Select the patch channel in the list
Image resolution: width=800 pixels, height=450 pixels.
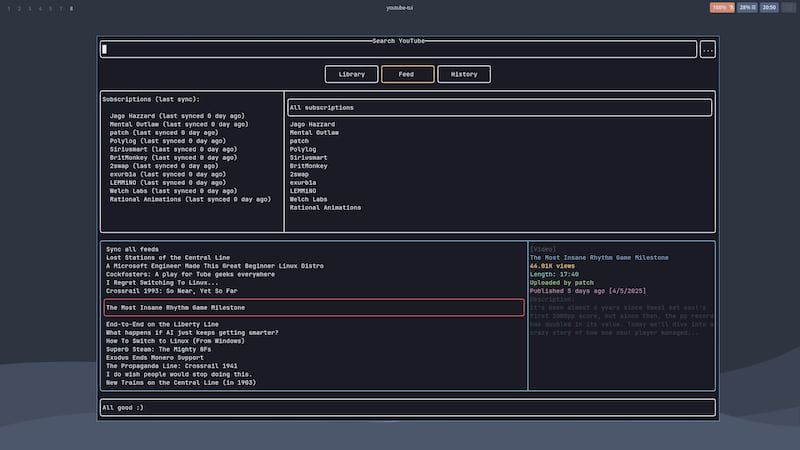[x=299, y=141]
